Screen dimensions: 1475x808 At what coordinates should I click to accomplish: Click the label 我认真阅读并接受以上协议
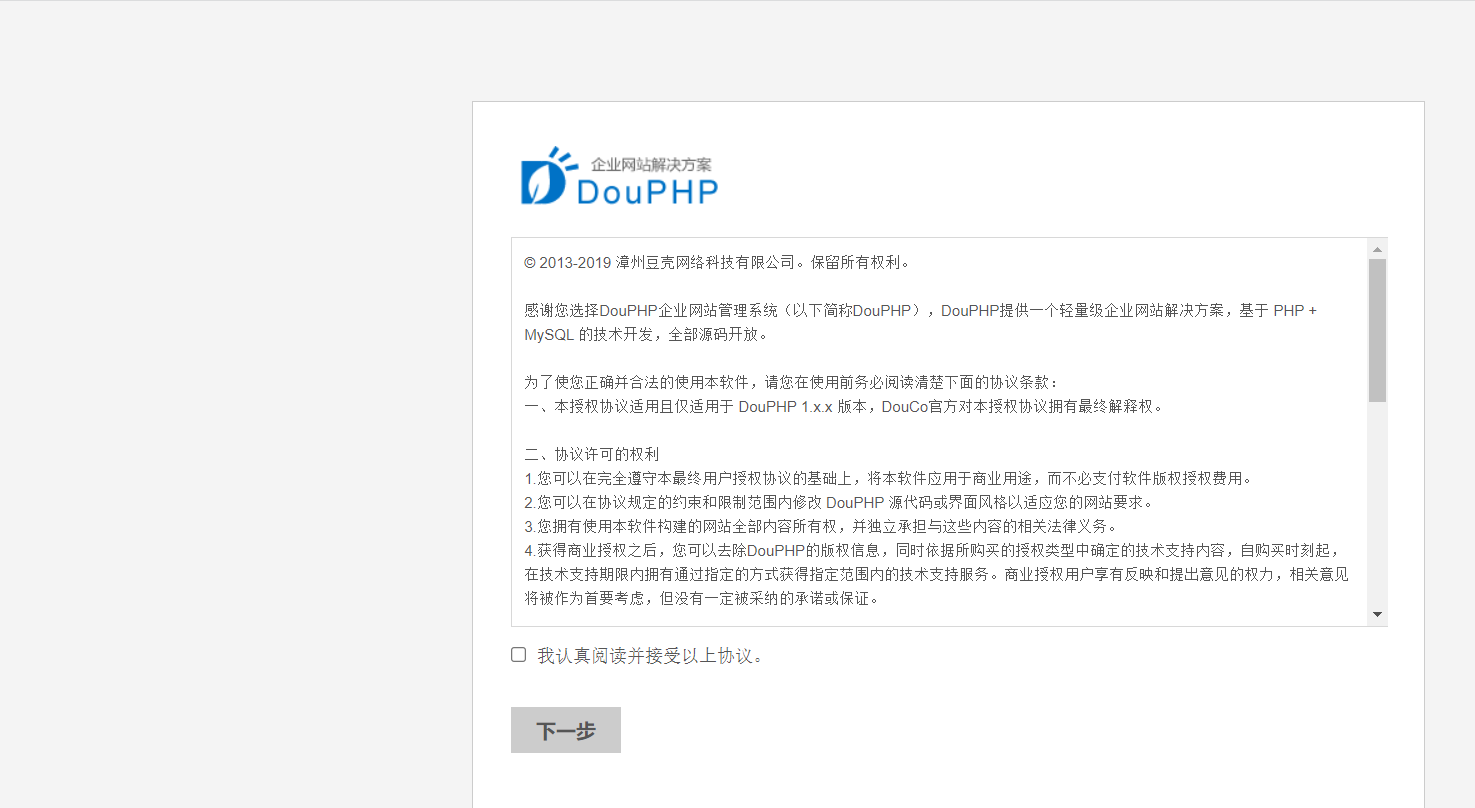[651, 656]
